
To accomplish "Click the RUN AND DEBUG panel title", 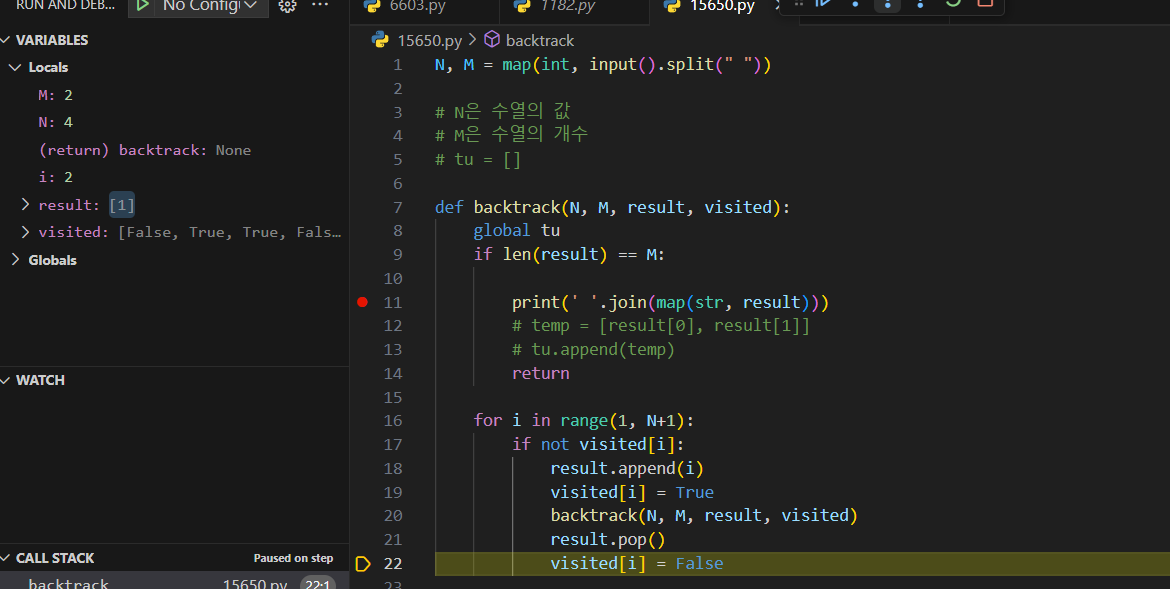I will pos(65,4).
